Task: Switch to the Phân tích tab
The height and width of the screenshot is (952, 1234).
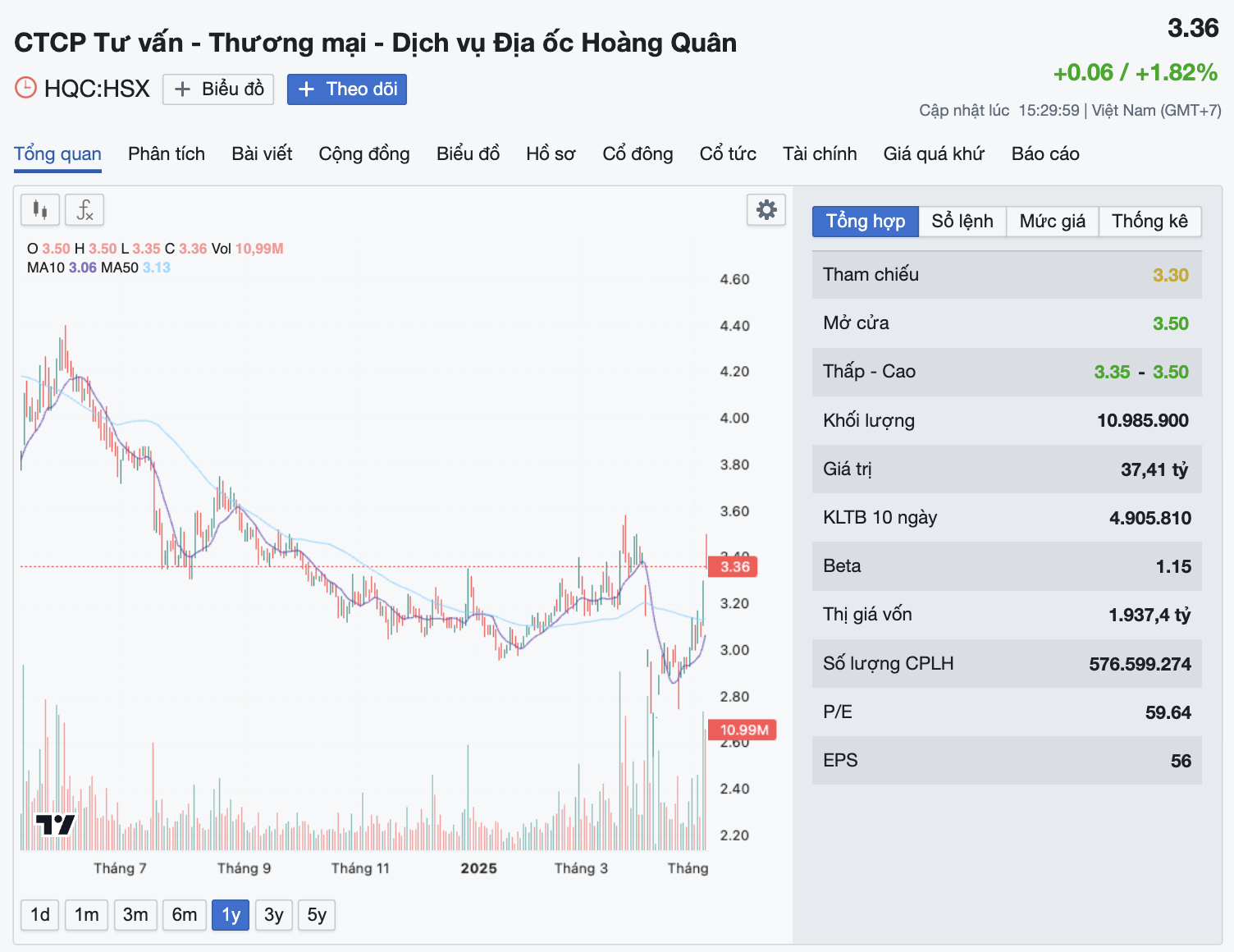Action: coord(167,154)
